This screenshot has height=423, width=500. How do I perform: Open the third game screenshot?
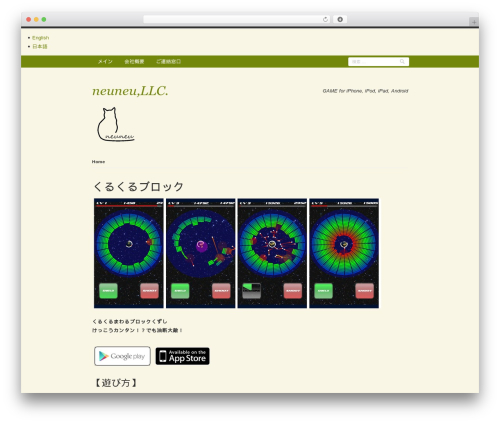click(x=272, y=253)
